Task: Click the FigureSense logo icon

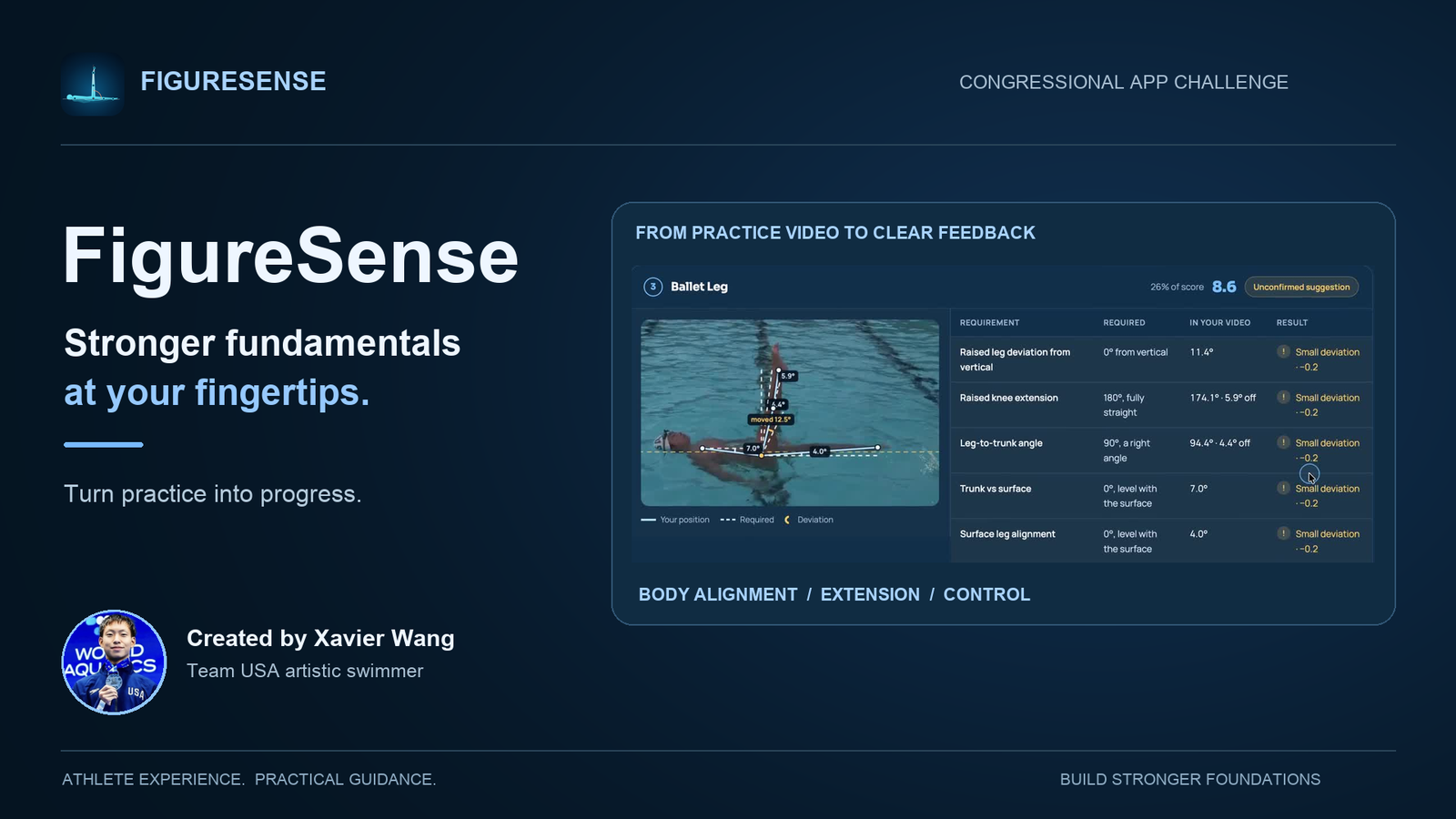Action: pyautogui.click(x=93, y=86)
